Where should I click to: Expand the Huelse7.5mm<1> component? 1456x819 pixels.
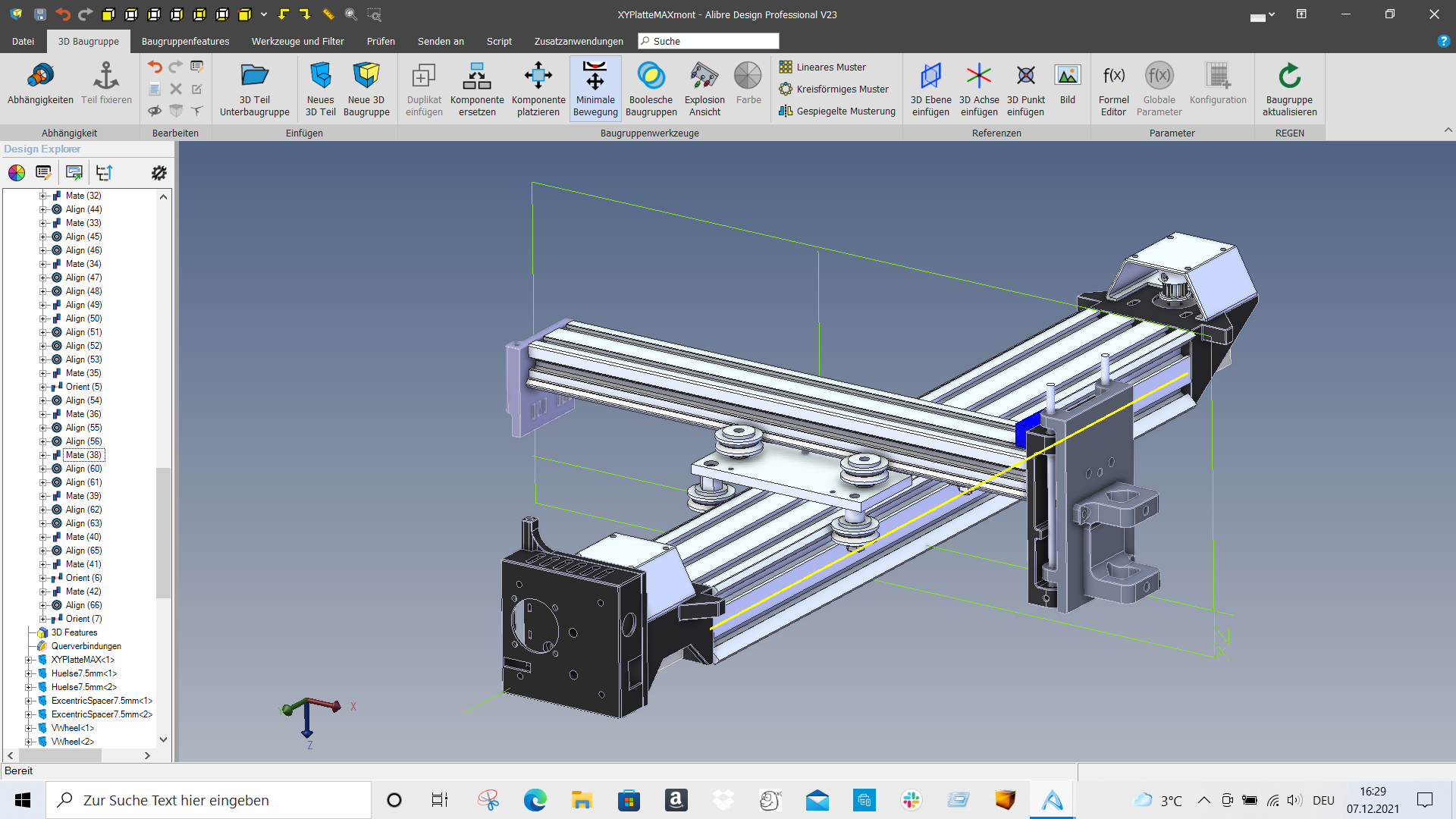[x=29, y=673]
